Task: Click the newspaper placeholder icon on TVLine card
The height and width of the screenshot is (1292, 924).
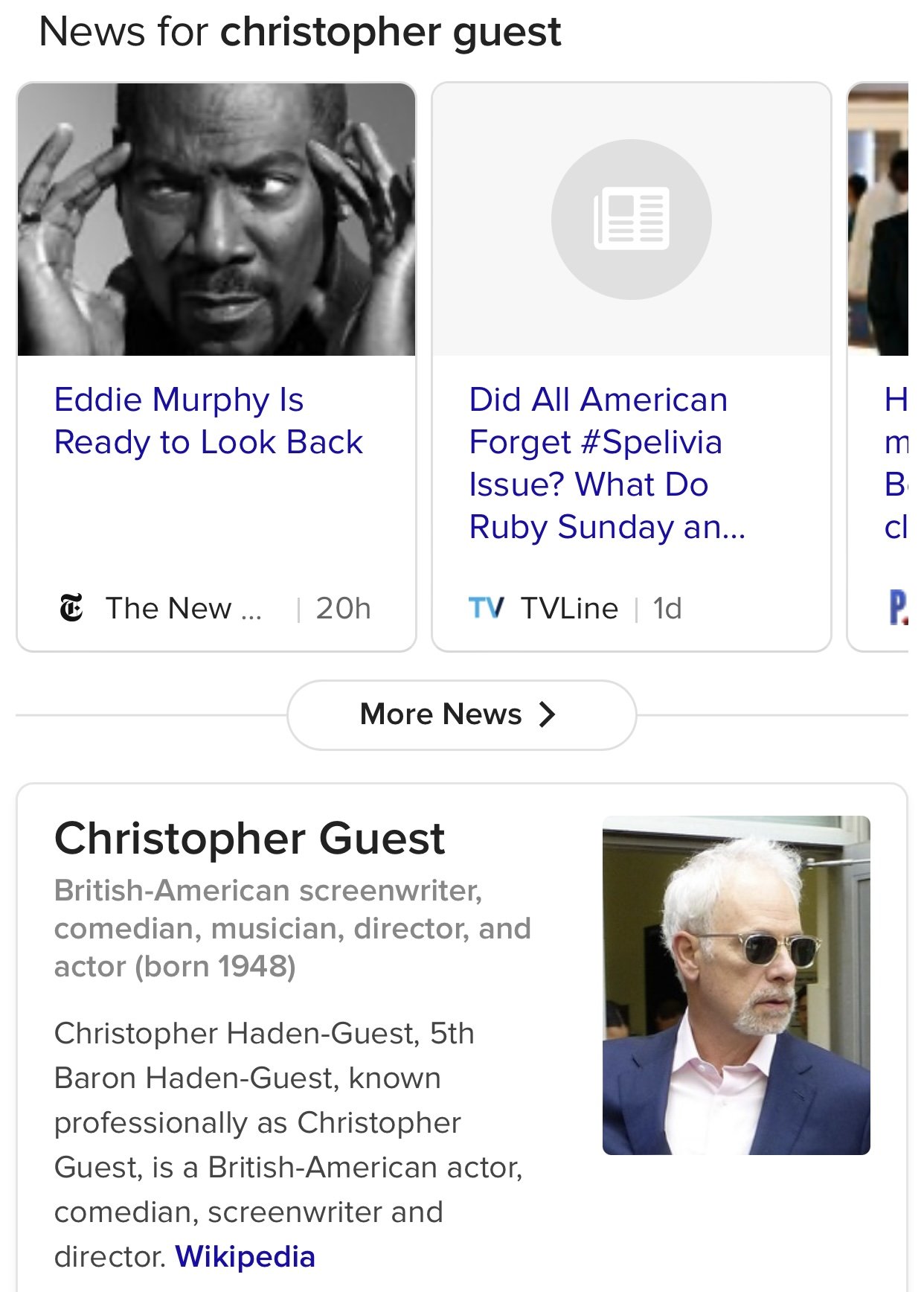Action: (632, 220)
